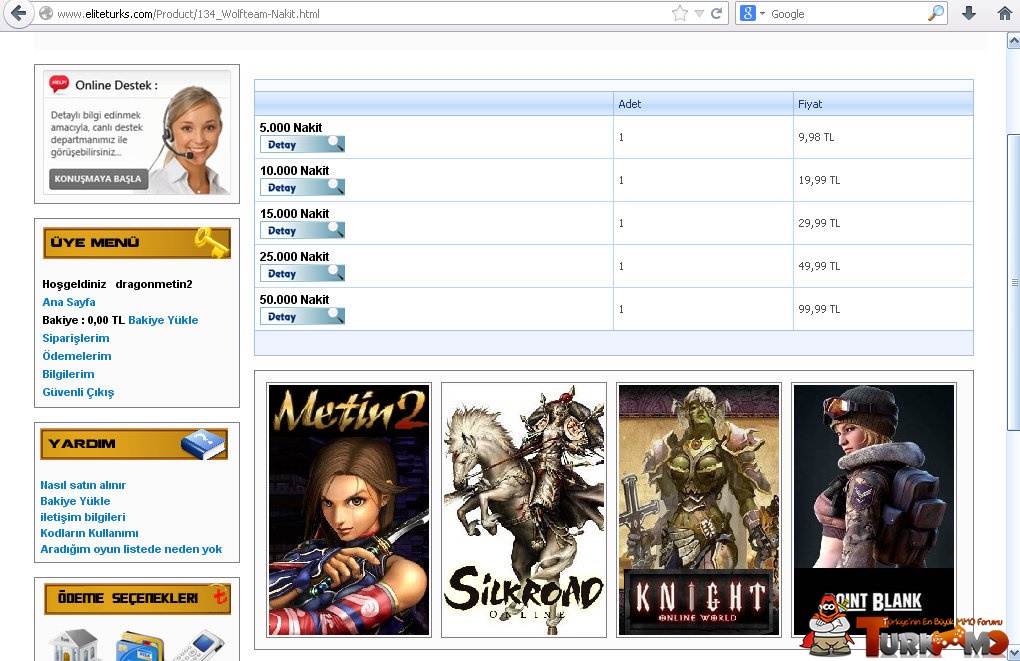Select the Point Blank game banner
The width and height of the screenshot is (1020, 661).
pyautogui.click(x=874, y=510)
